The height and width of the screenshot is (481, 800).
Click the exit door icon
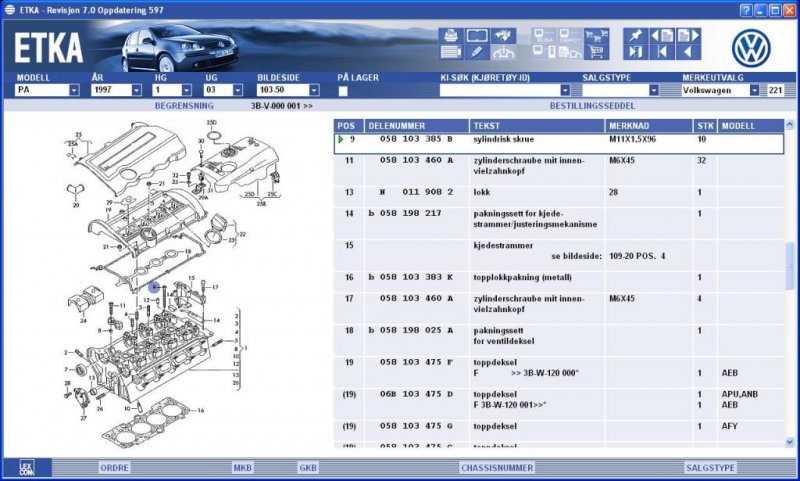tap(635, 52)
